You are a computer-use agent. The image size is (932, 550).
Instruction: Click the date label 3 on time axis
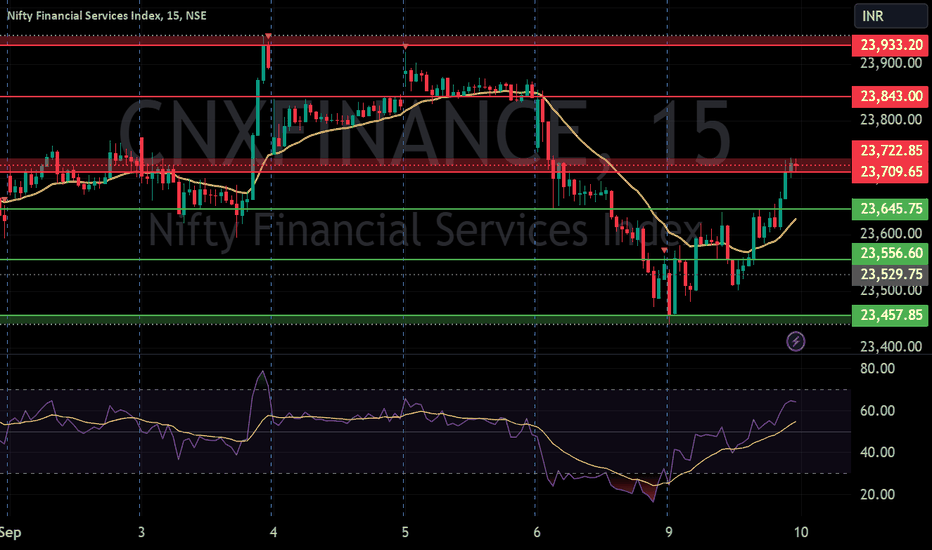tap(141, 532)
